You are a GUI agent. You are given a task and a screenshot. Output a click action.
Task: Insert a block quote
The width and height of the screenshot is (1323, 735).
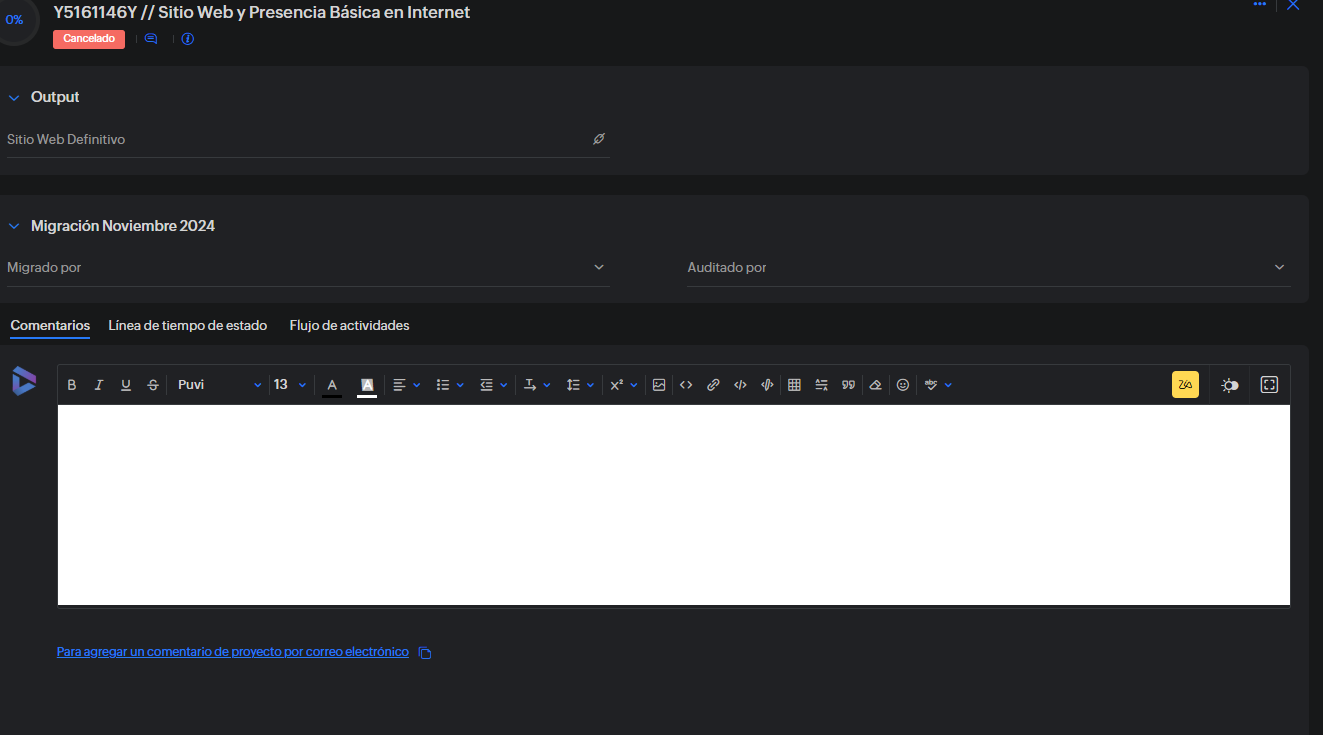(x=848, y=385)
